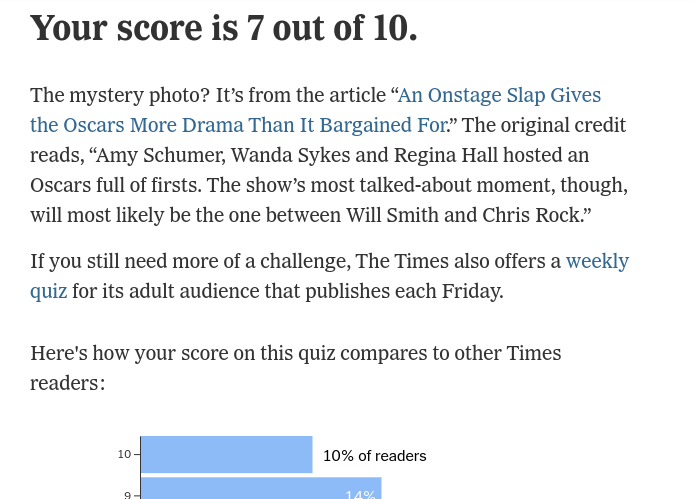Click the word "Friday" in the paragraph
The width and height of the screenshot is (694, 499).
(469, 292)
